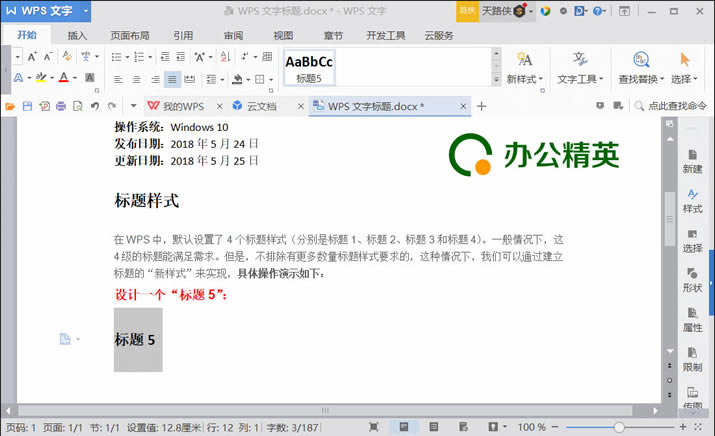
Task: Open the 属性 side panel
Action: pos(692,320)
